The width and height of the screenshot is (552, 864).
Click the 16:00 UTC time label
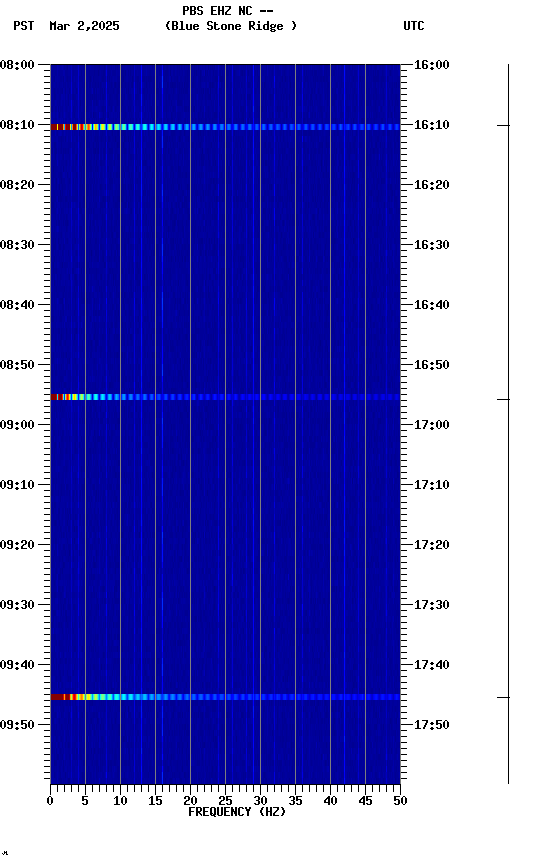coord(432,65)
